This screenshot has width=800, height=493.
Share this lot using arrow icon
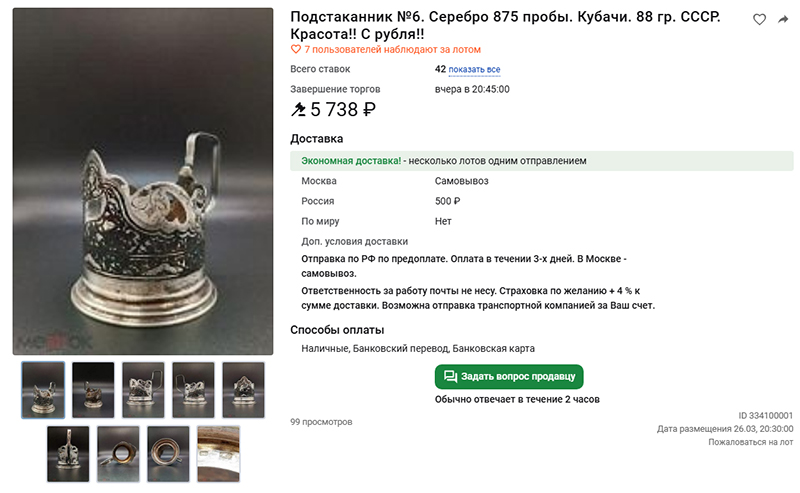coord(783,19)
